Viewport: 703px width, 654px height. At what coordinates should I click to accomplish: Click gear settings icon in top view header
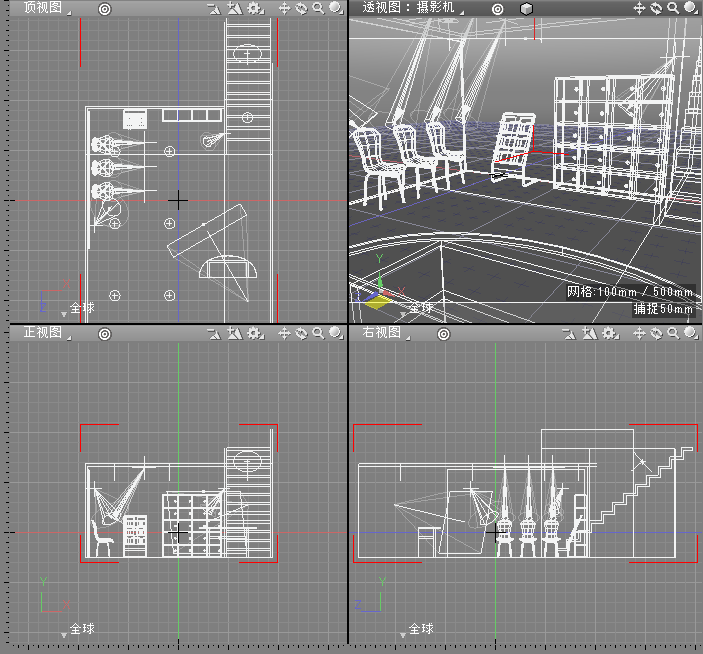(x=254, y=8)
